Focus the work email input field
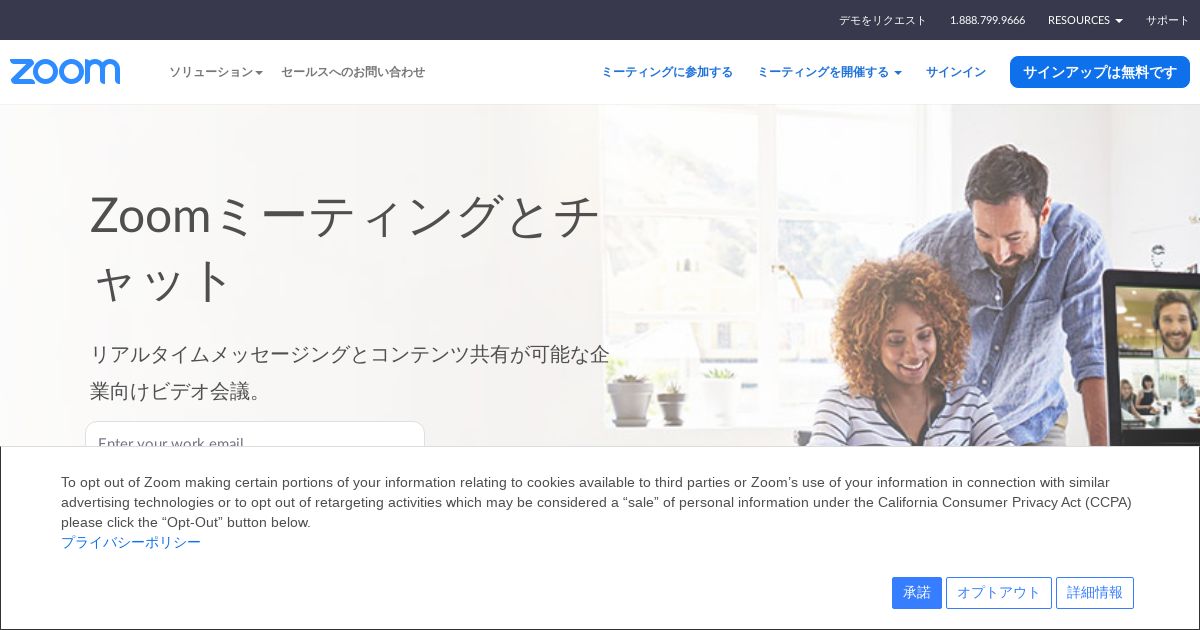This screenshot has height=630, width=1200. pos(255,435)
